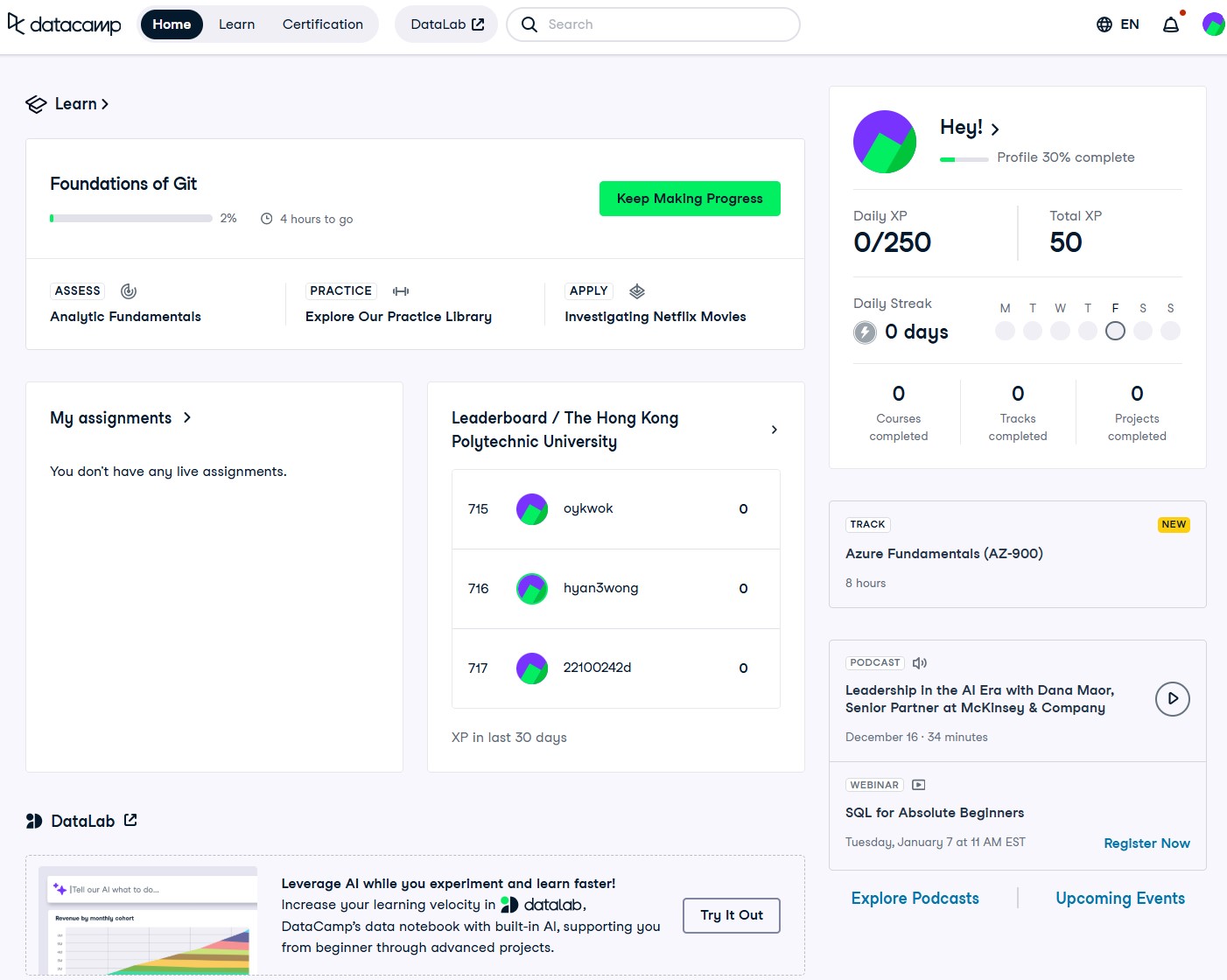Click the Apply project icon

pyautogui.click(x=637, y=291)
